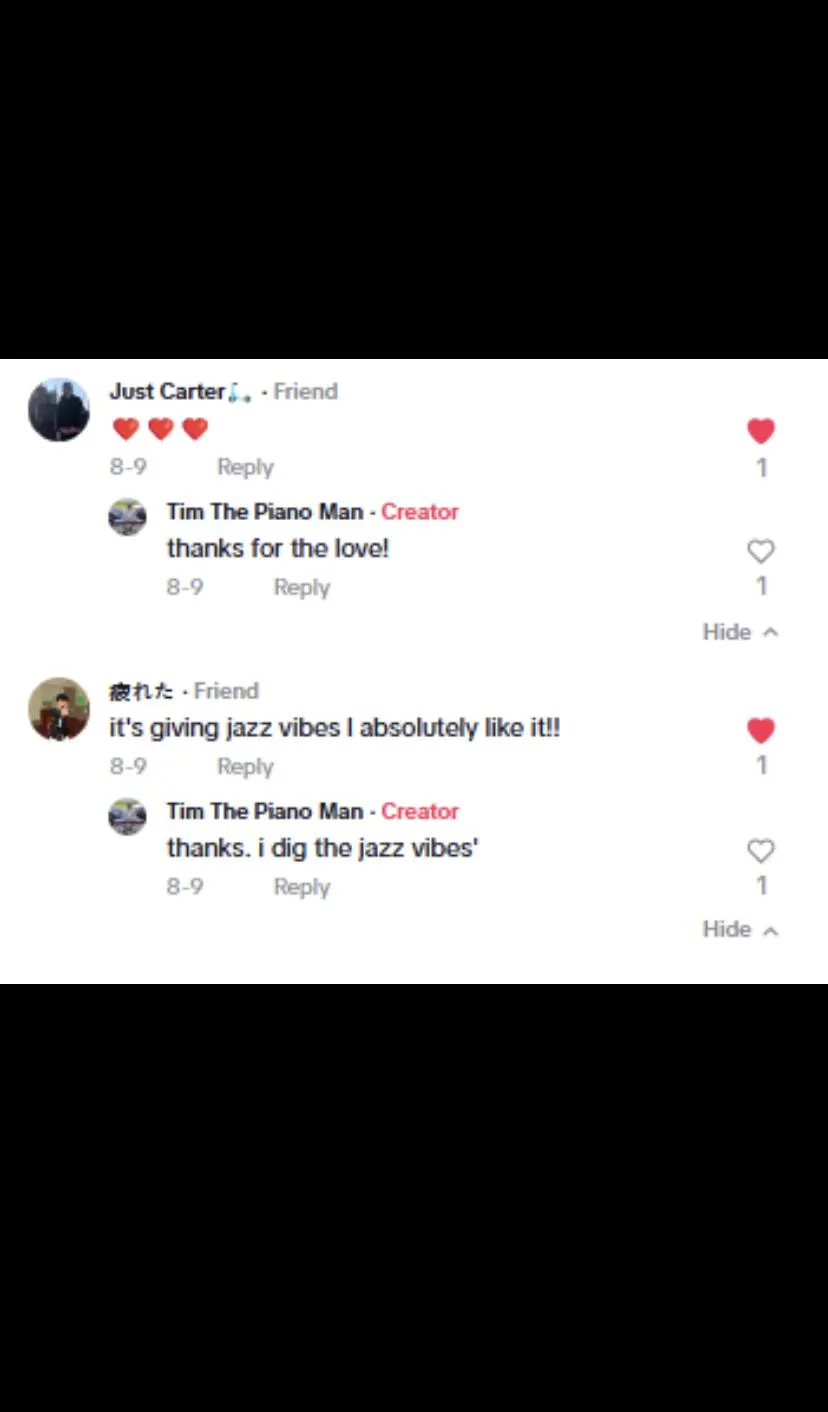Open the 疲れた username link
This screenshot has width=828, height=1412.
point(141,691)
